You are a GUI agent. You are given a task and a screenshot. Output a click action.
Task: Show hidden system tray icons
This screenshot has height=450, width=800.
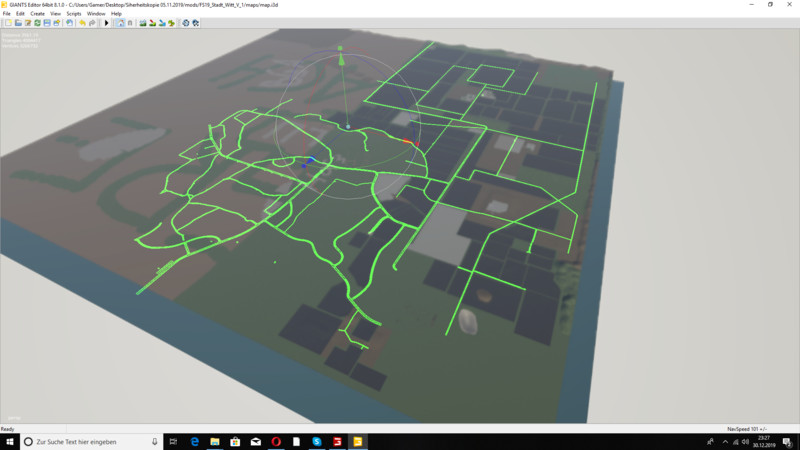coord(711,441)
